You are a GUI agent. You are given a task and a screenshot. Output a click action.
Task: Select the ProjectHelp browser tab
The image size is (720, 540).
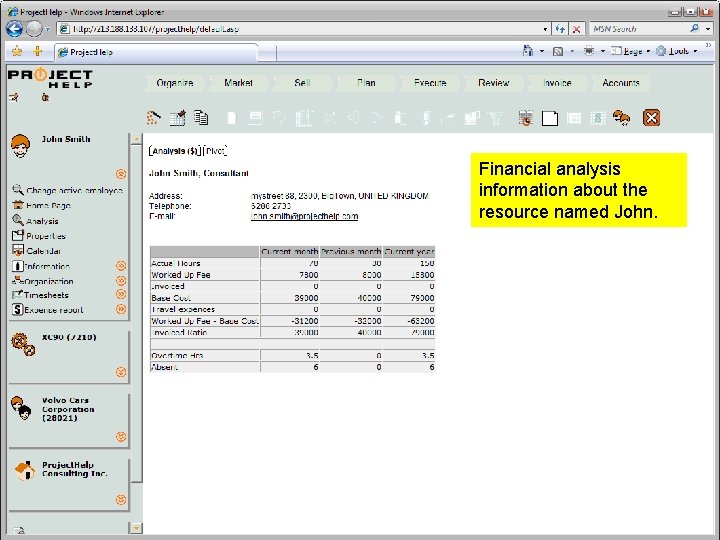tap(156, 52)
